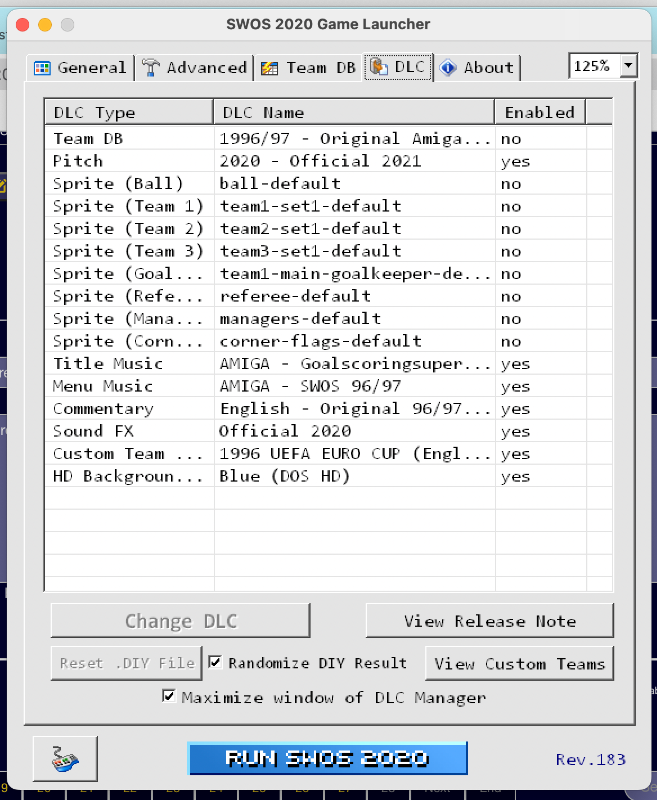
Task: Click the DLC Name column header
Action: (x=353, y=112)
